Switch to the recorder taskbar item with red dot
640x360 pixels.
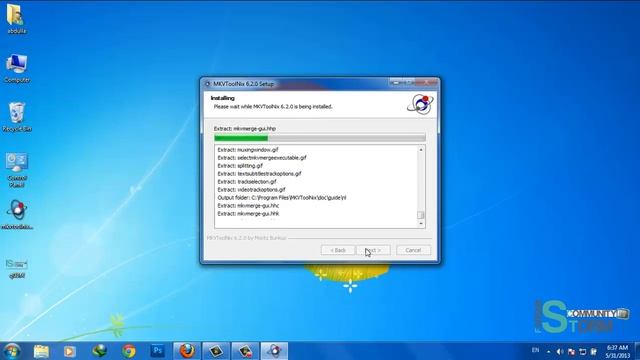pyautogui.click(x=245, y=351)
